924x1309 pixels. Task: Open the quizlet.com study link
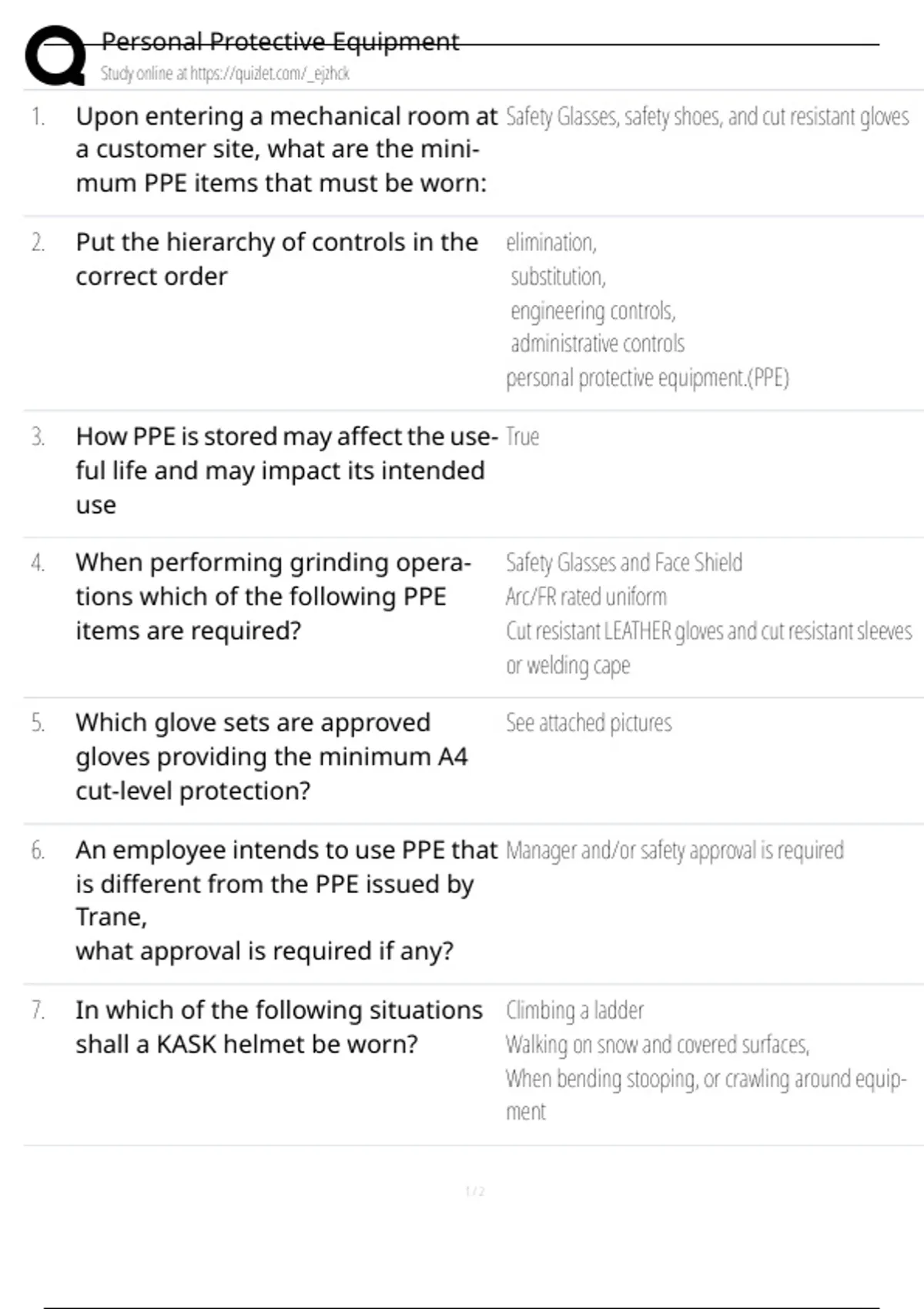coord(224,74)
